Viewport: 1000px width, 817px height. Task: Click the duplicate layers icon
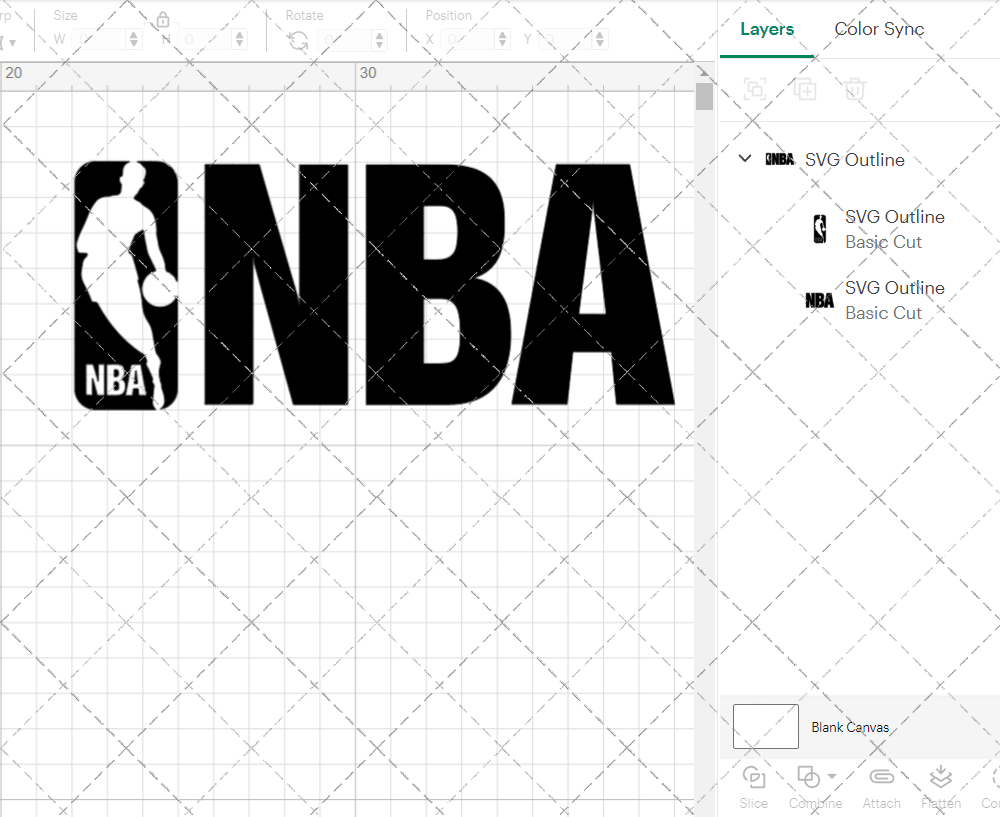805,89
